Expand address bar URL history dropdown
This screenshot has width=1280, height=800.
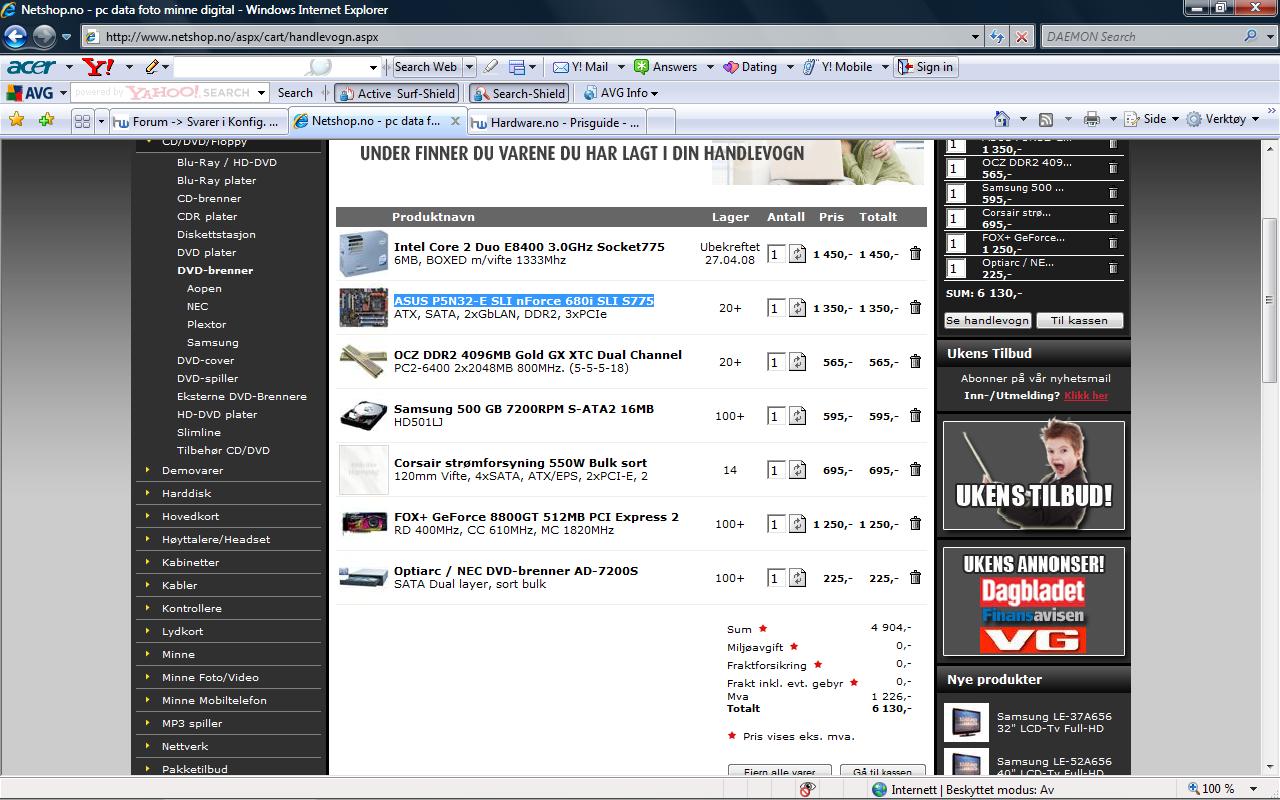click(x=976, y=37)
